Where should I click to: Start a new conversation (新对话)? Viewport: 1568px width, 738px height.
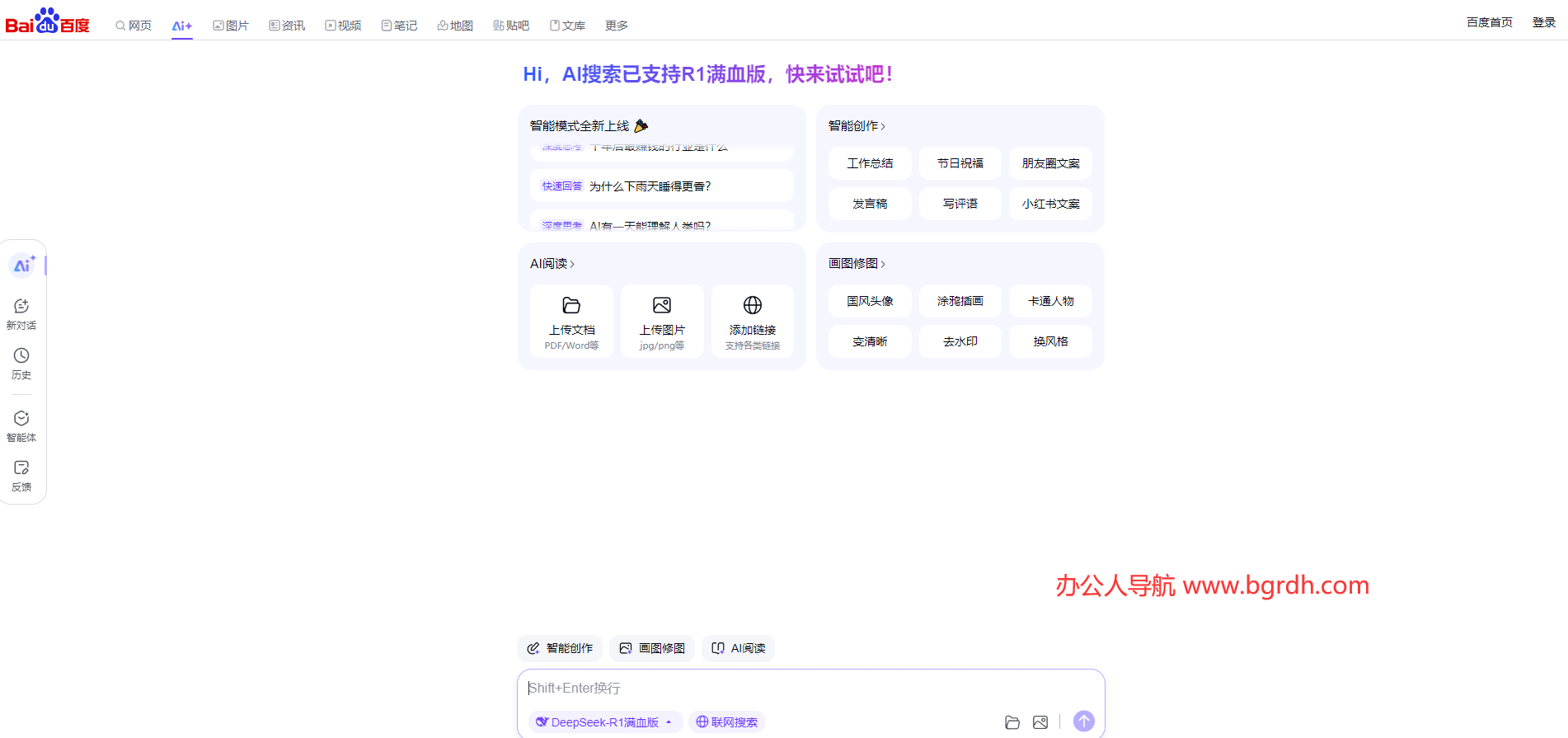click(21, 314)
